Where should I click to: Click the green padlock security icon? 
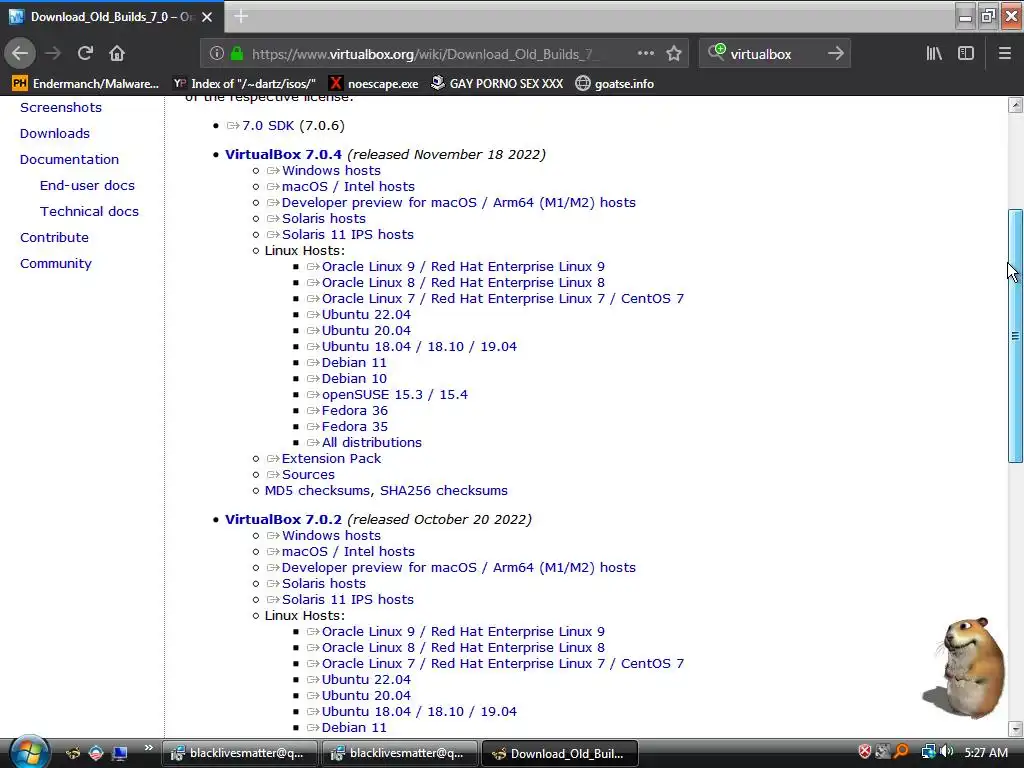pos(237,54)
